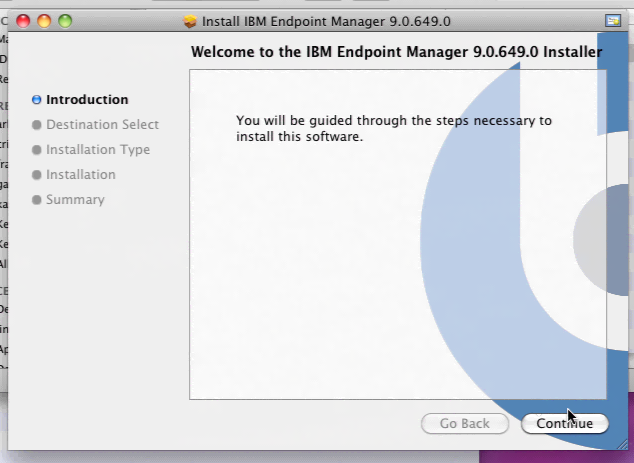Click the certificate icon at title bar right
The height and width of the screenshot is (463, 634).
[613, 21]
